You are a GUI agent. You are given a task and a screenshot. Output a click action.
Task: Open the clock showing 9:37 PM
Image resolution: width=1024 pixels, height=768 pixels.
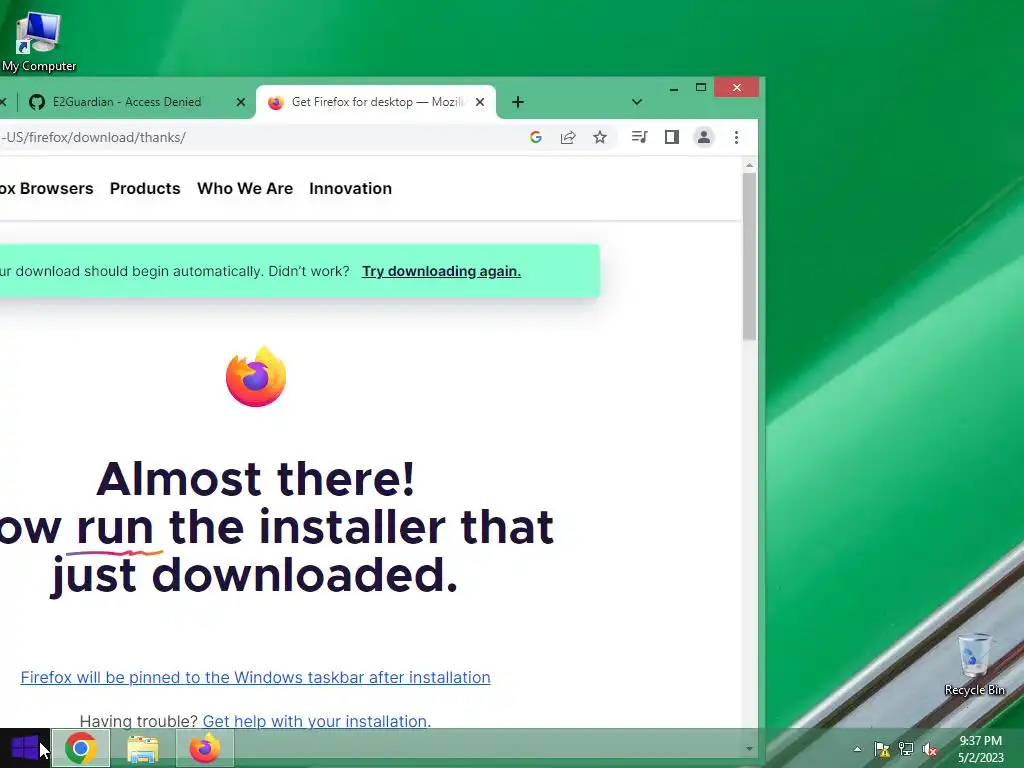click(x=980, y=749)
